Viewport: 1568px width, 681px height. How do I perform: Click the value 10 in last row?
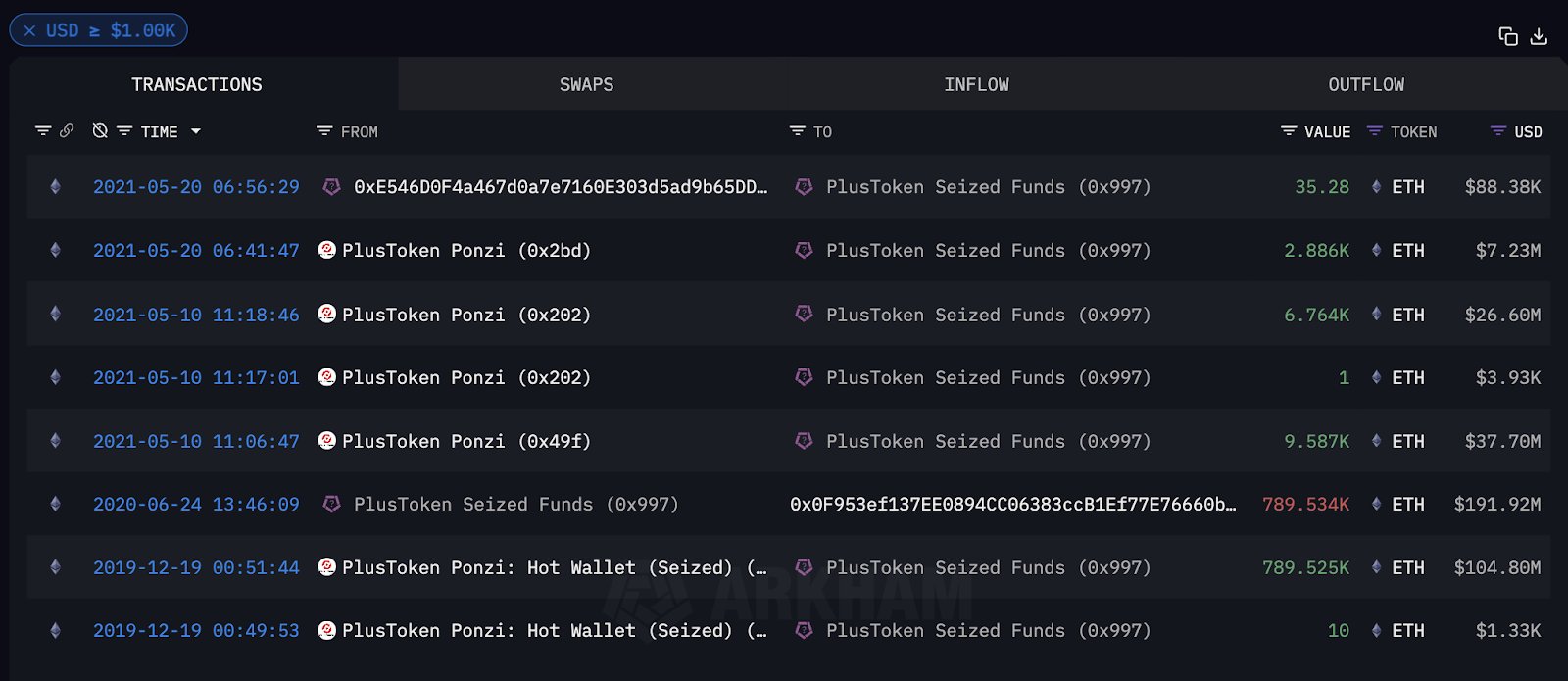[x=1339, y=630]
